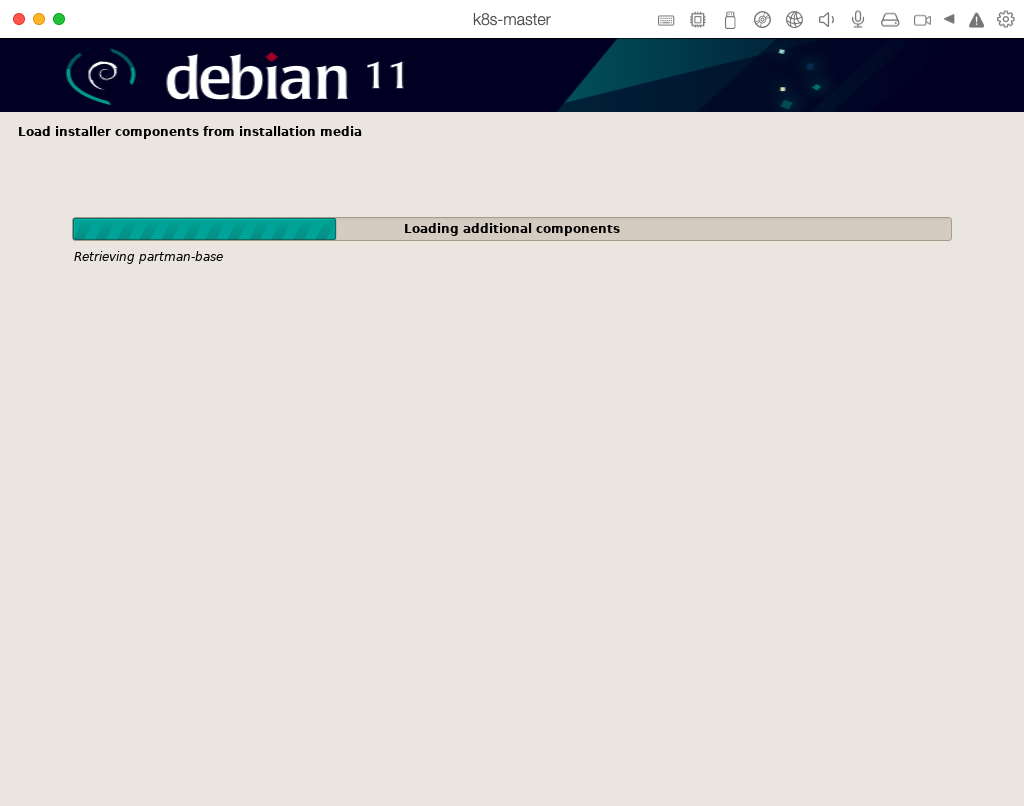Click the Debian swirl logo in the banner
Screen dimensions: 1024x806
101,76
